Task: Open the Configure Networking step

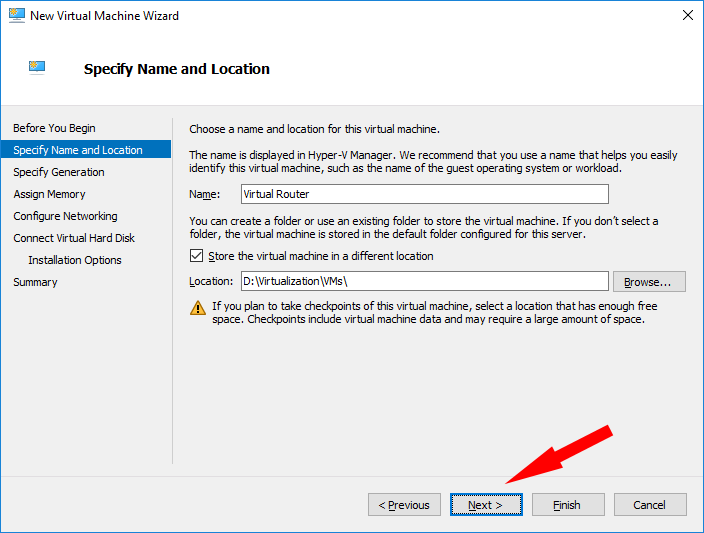Action: [x=65, y=216]
